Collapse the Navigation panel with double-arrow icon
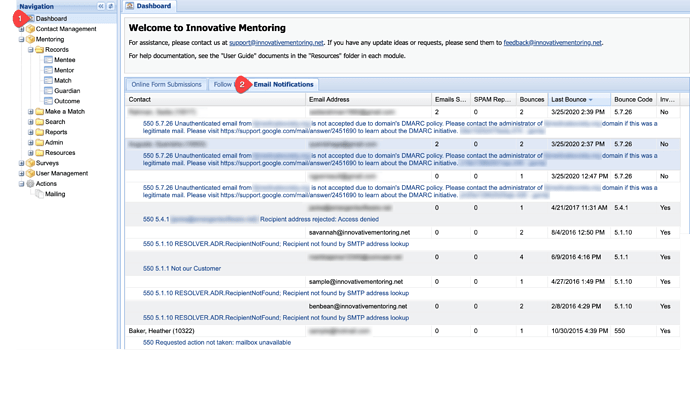Viewport: 690px width, 415px height. pyautogui.click(x=101, y=6)
